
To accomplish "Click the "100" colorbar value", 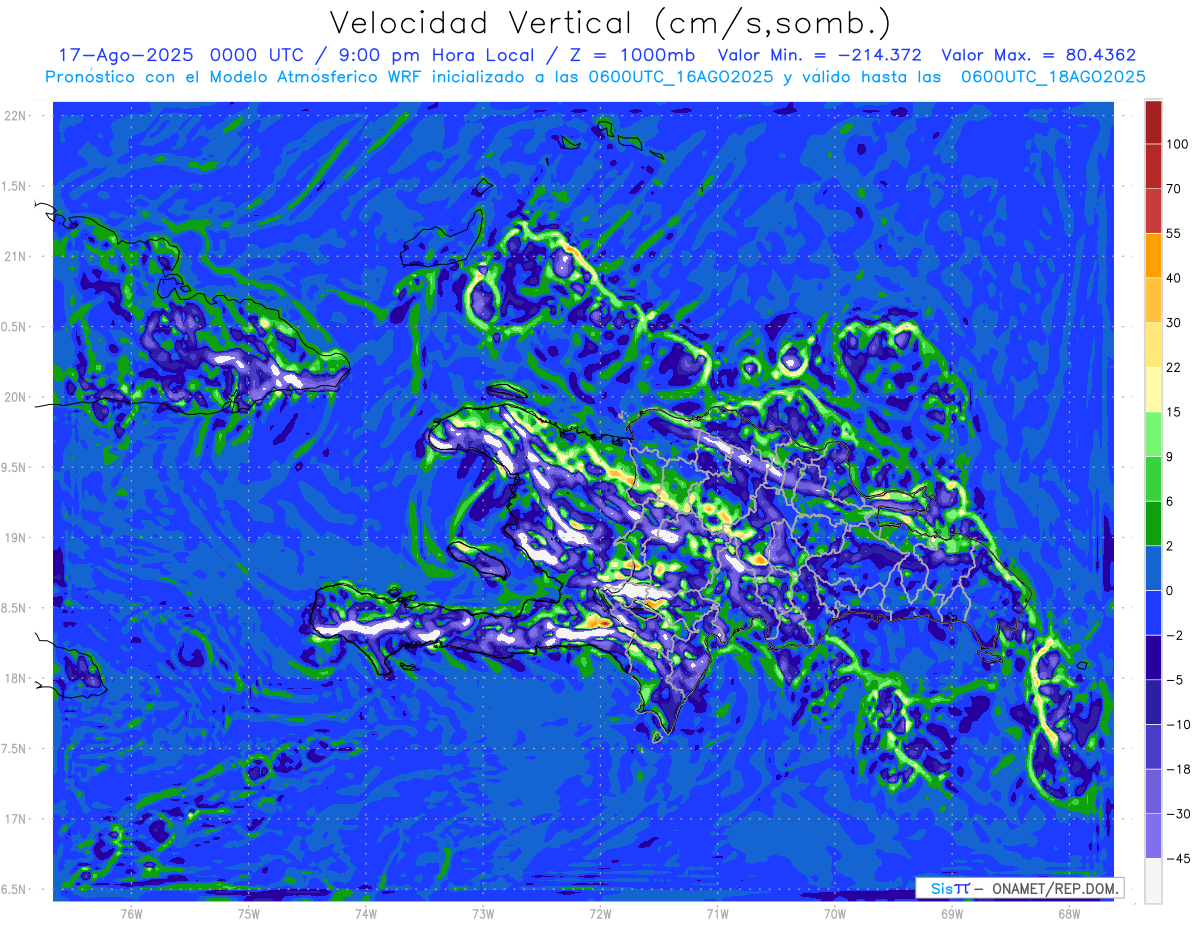I will (1177, 144).
